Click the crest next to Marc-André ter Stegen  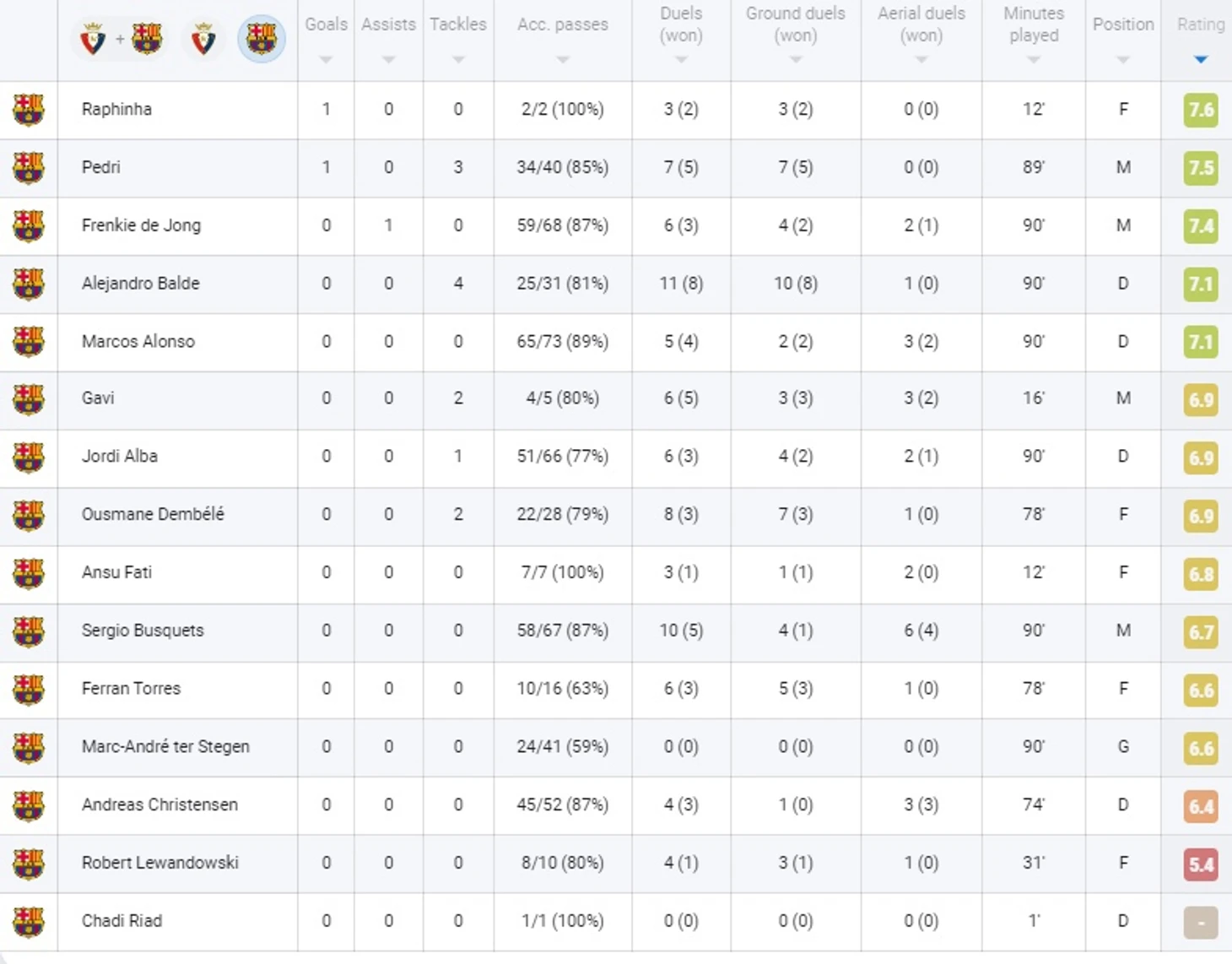[x=29, y=747]
